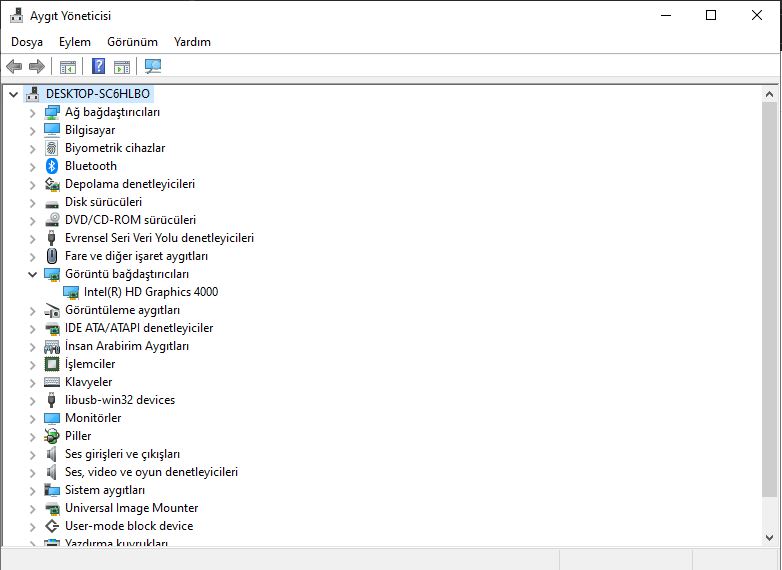This screenshot has width=782, height=570.
Task: Open the Dosya menu
Action: point(27,42)
